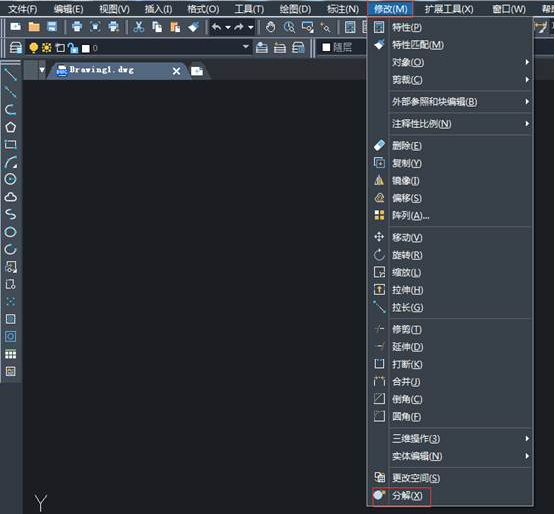Open the Undo history dropdown arrow
The width and height of the screenshot is (555, 514).
tap(228, 27)
